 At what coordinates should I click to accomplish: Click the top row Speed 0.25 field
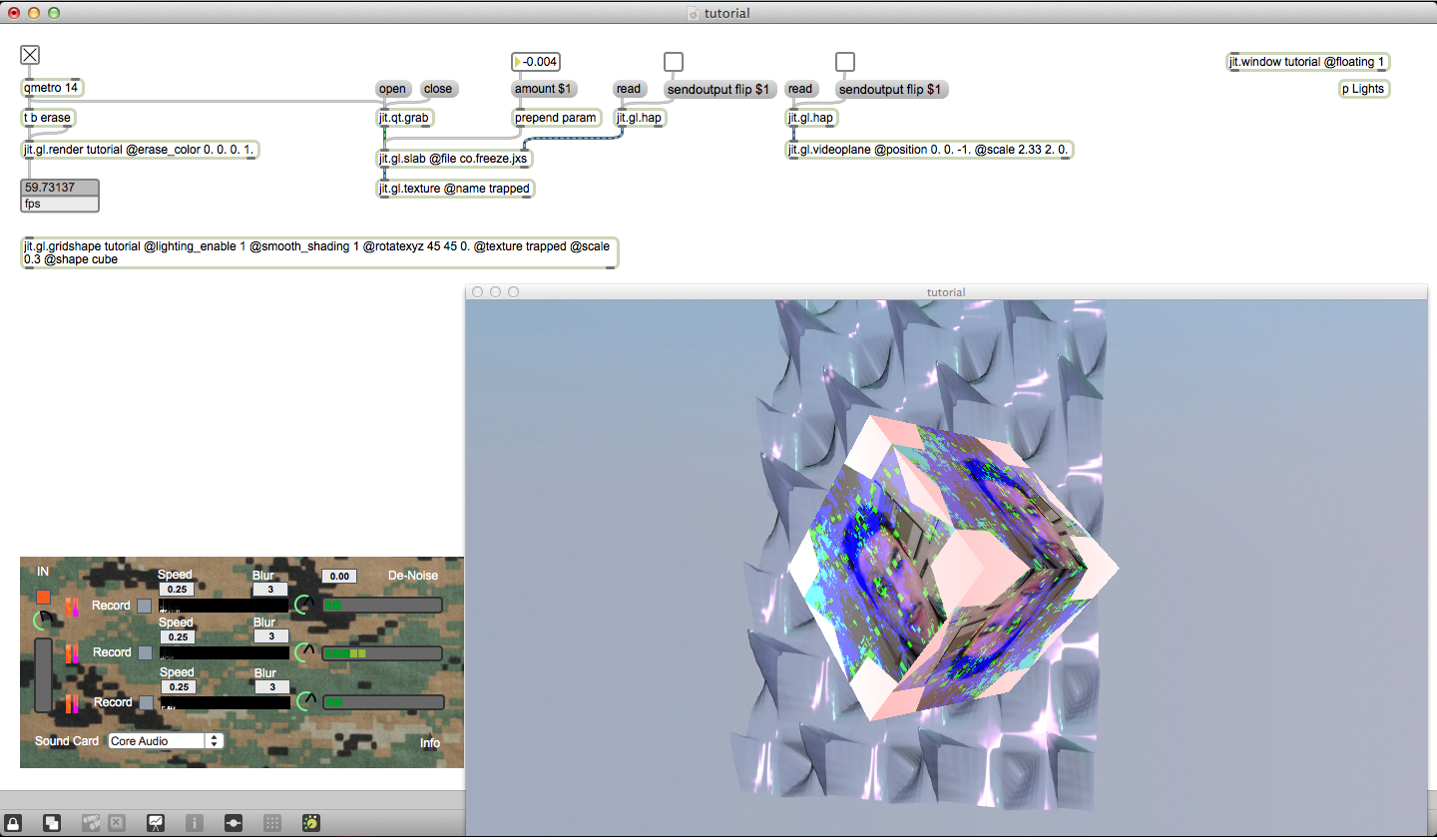177,590
